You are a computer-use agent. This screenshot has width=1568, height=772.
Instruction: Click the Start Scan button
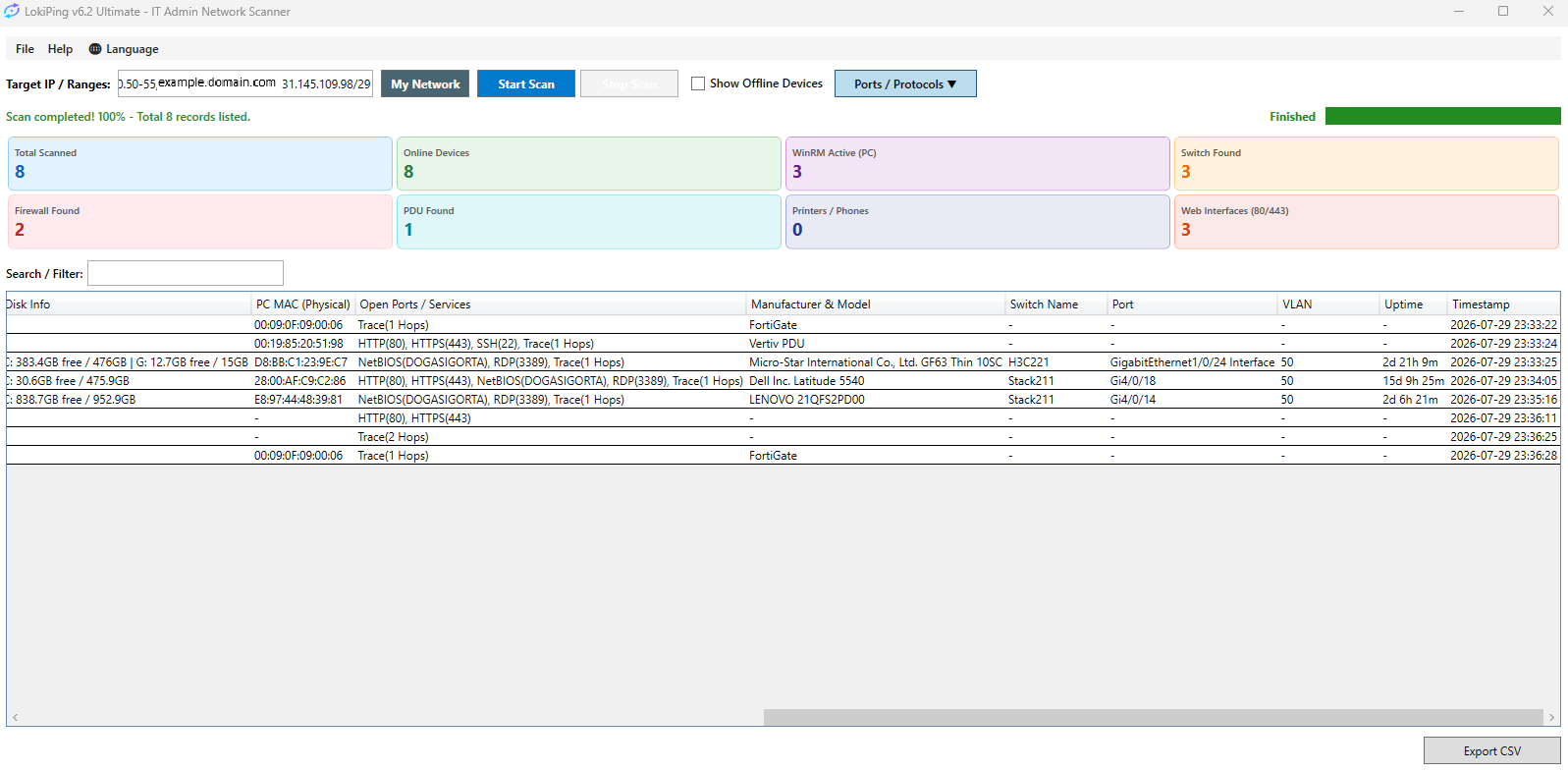pyautogui.click(x=526, y=83)
